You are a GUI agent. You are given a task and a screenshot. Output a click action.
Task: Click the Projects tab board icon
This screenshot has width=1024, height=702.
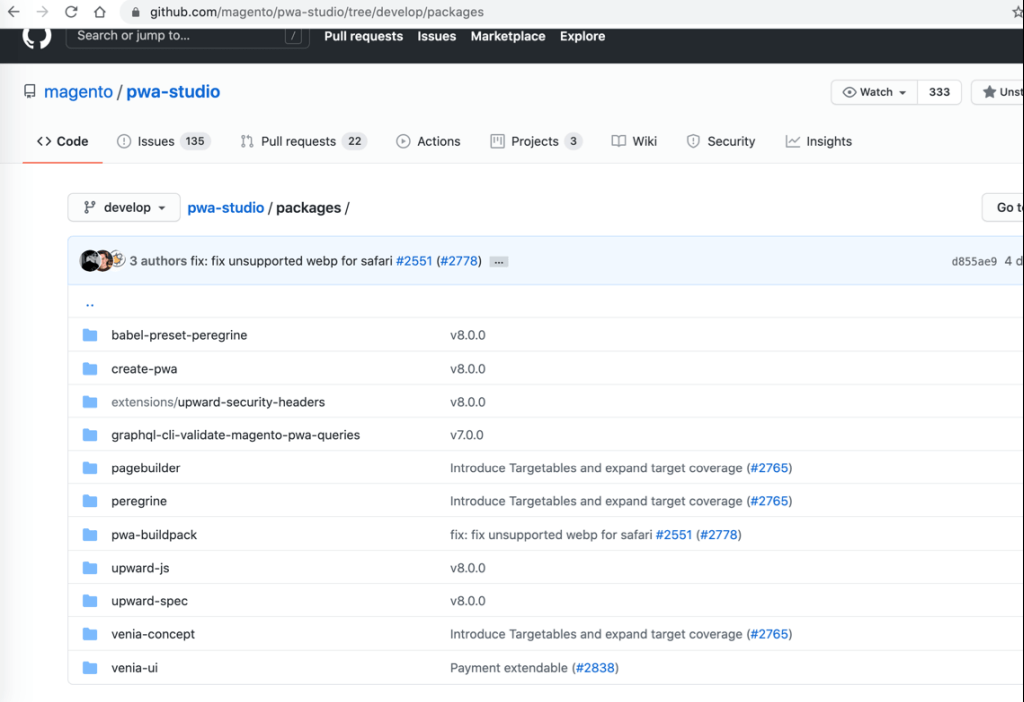[x=497, y=141]
